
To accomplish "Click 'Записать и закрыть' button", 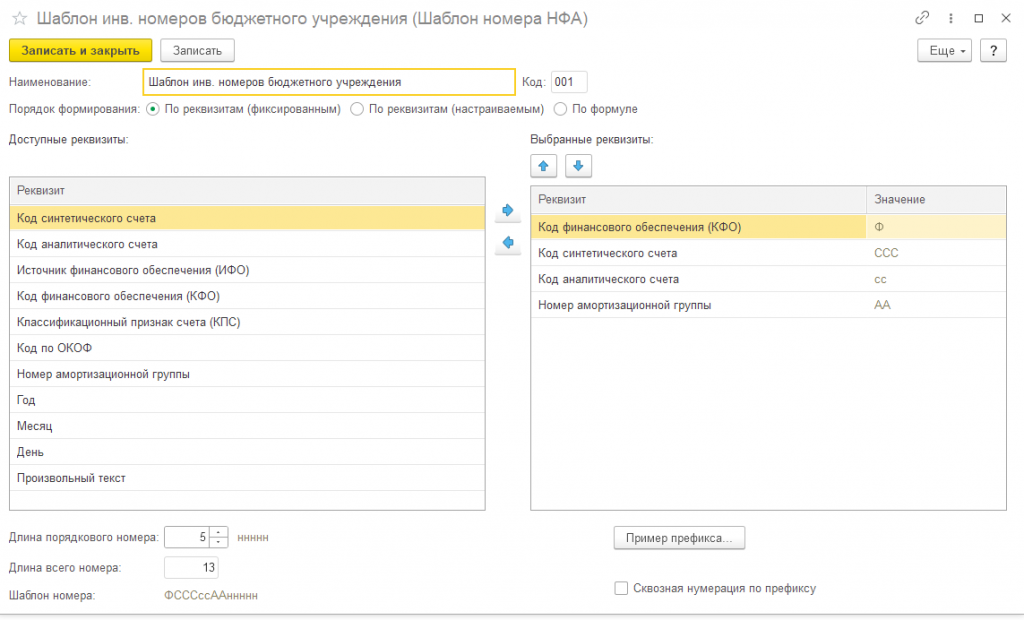I will (80, 50).
